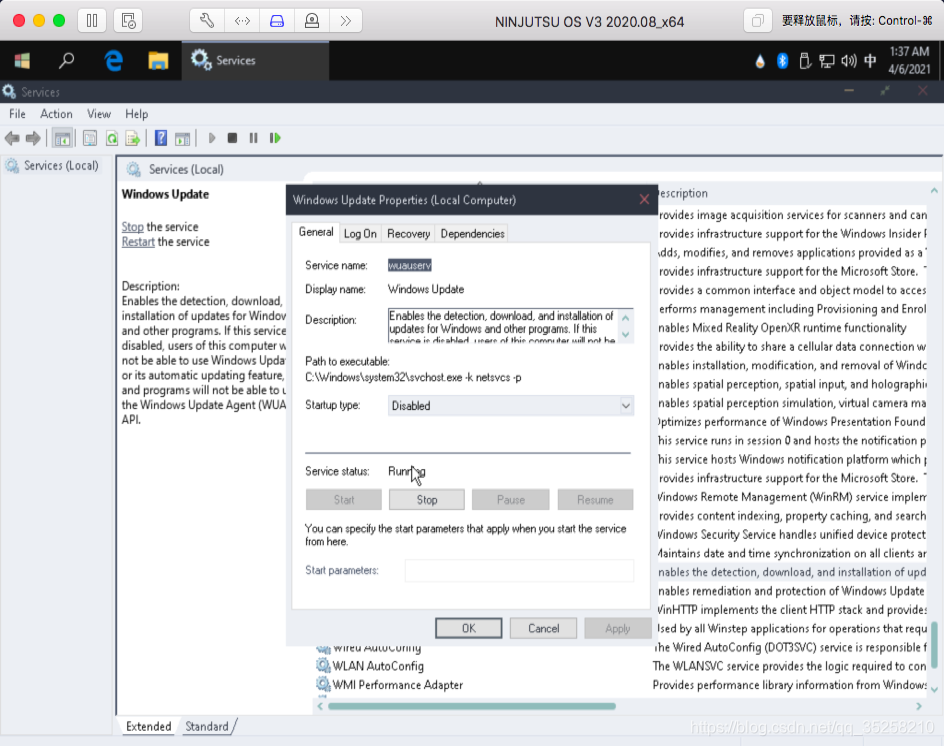
Task: Click the selected wuauserv service name text
Action: click(x=409, y=266)
